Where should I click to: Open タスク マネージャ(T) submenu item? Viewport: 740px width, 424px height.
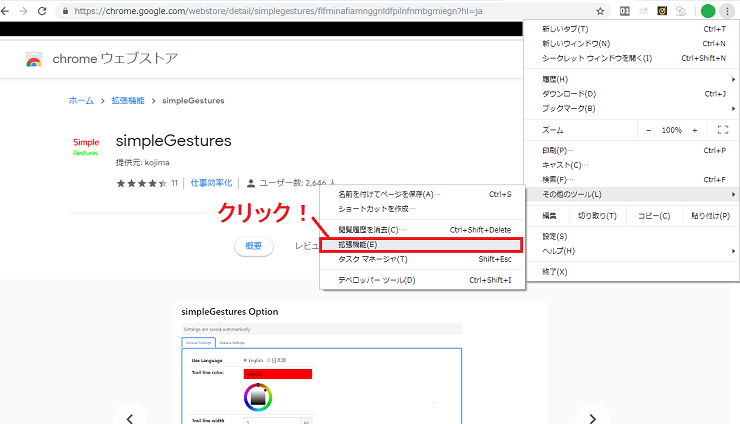(x=423, y=259)
